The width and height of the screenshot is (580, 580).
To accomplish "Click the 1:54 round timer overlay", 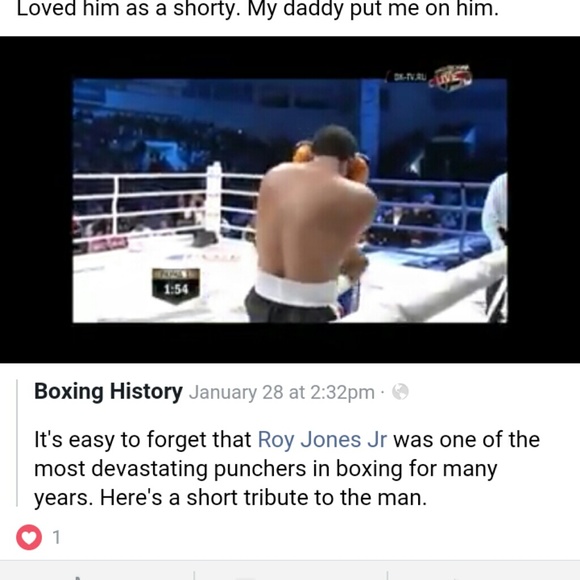I will coord(176,286).
